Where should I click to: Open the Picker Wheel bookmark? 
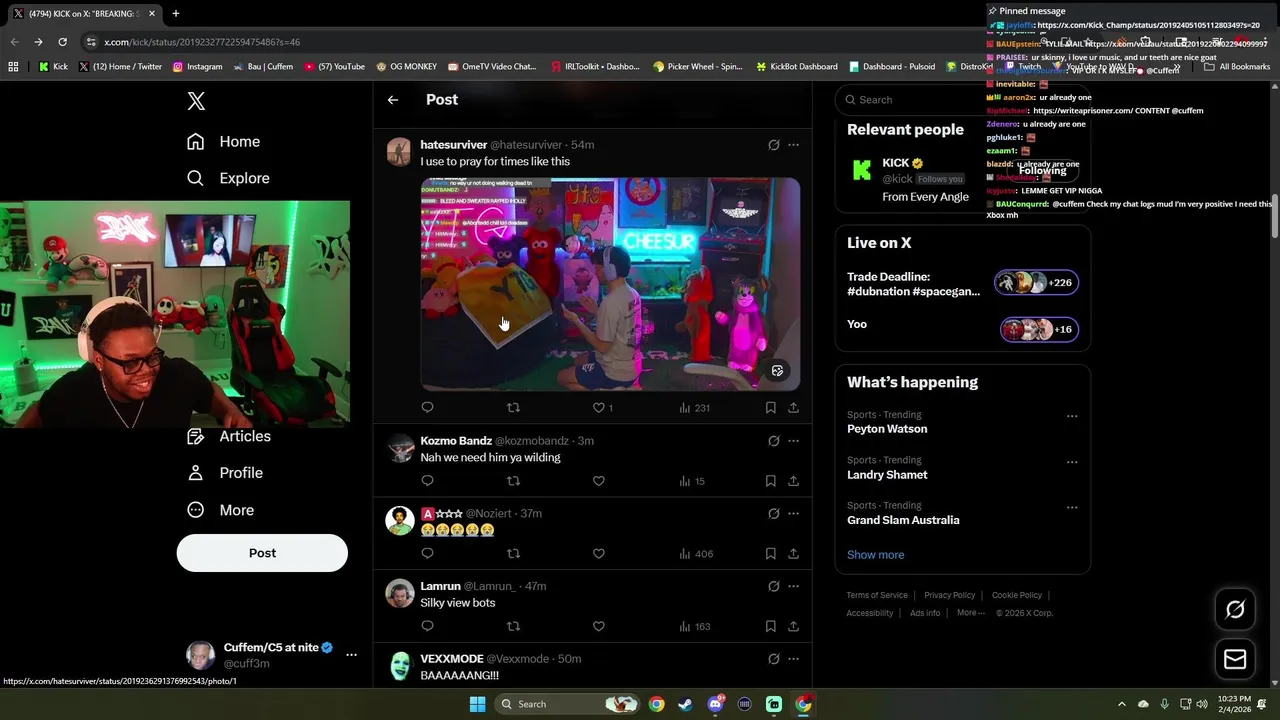point(697,67)
